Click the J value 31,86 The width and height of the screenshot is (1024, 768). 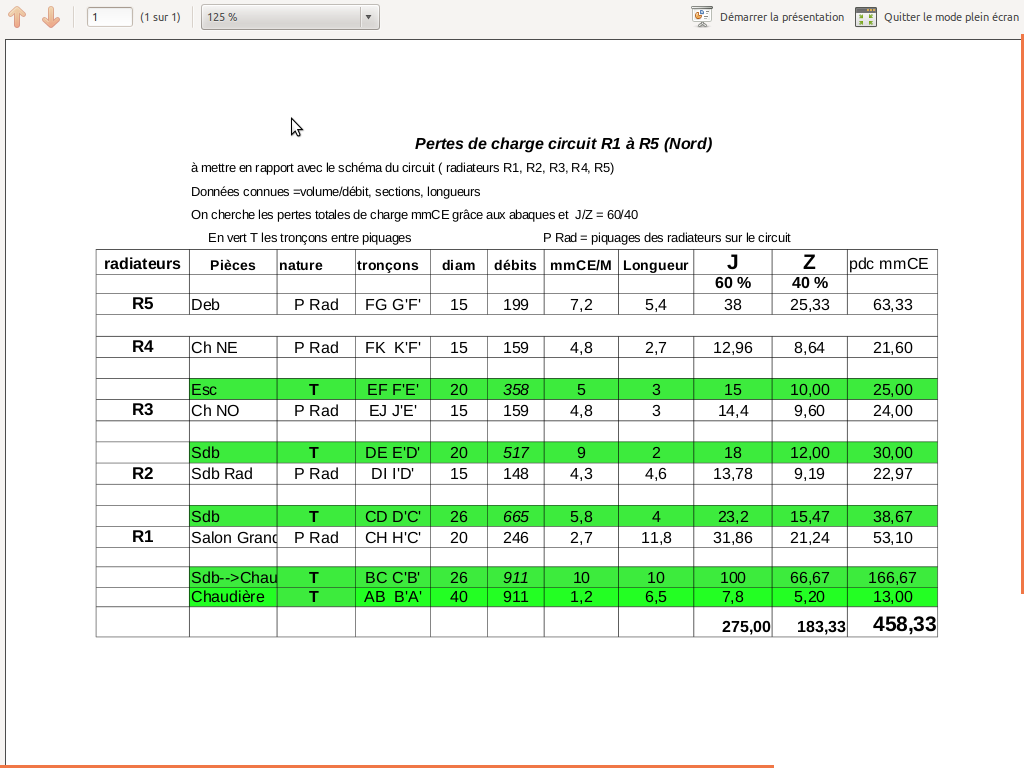click(x=733, y=537)
